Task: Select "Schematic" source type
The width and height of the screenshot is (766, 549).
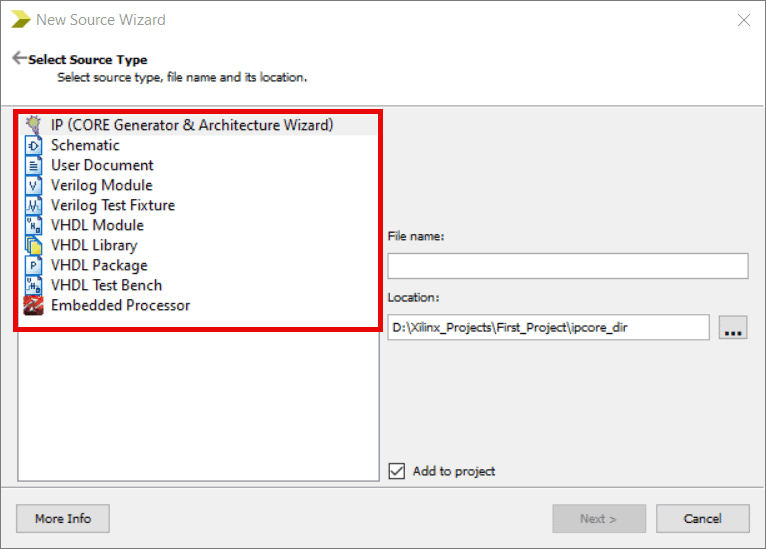Action: [85, 145]
